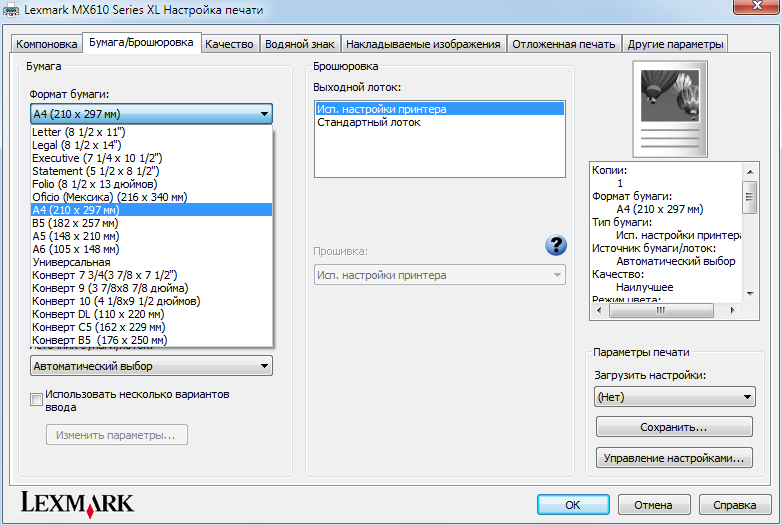The image size is (782, 526).
Task: Choose Конверт C5 (162 x 229 мм)
Action: [152, 327]
